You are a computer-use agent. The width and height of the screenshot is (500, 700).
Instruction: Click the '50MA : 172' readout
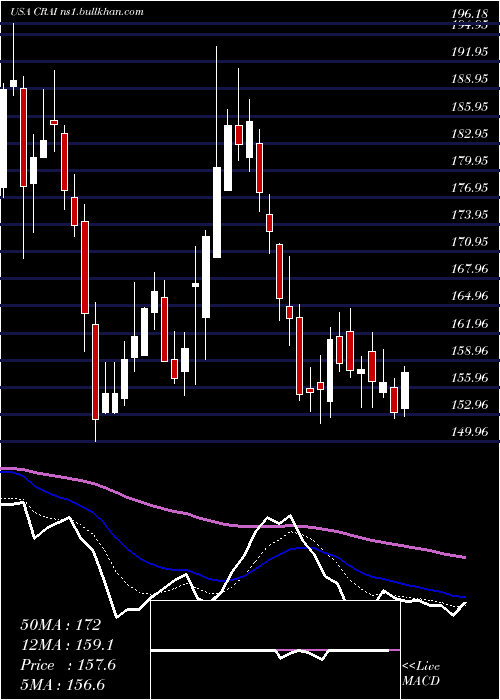[61, 625]
